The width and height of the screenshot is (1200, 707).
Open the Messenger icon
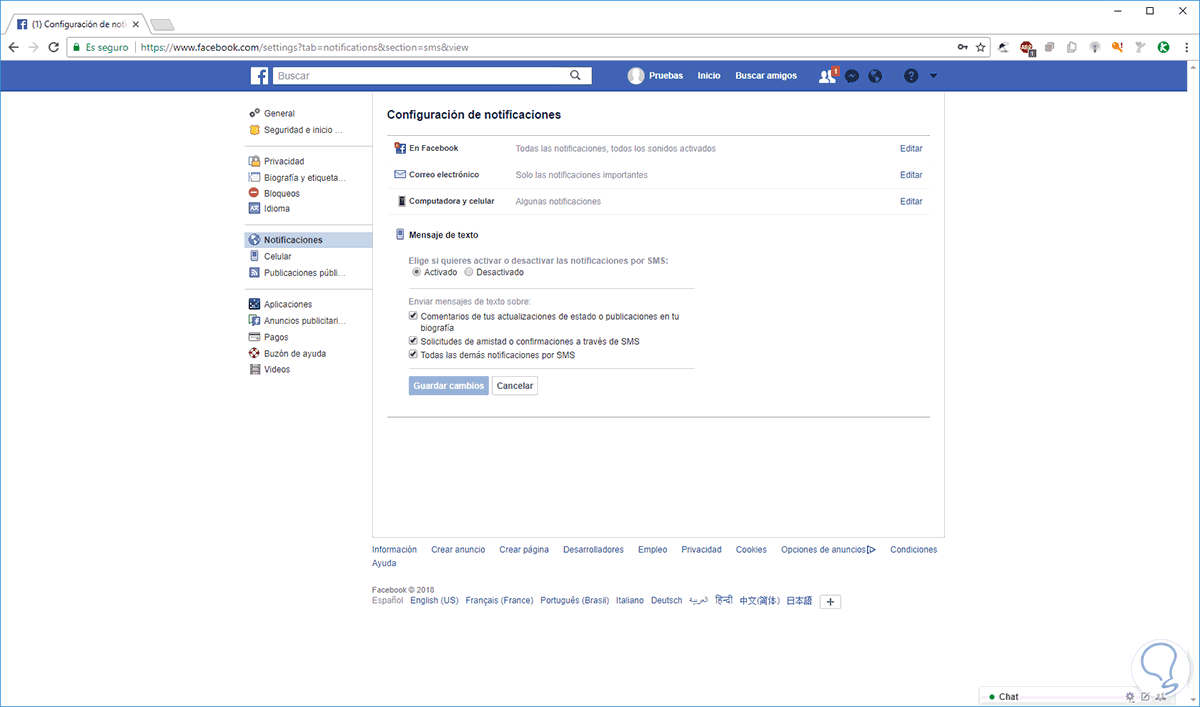click(852, 76)
